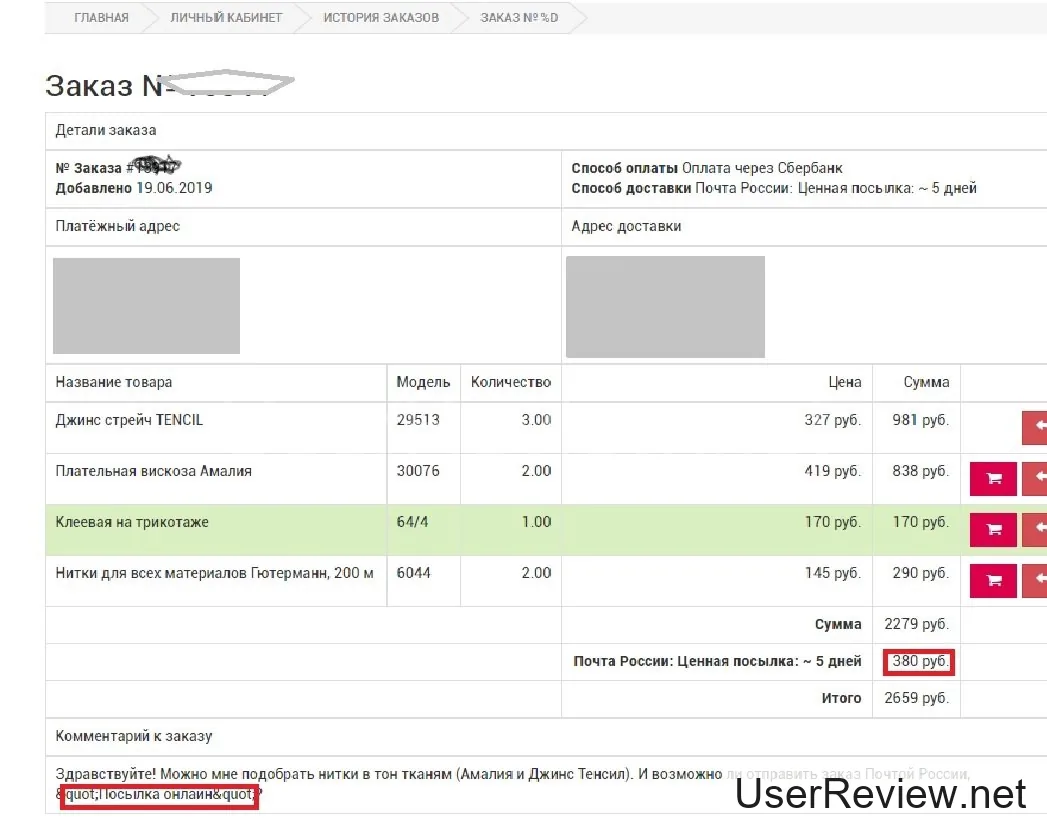This screenshot has width=1047, height=820.
Task: Click return arrow icon for Плательная вискоза Амалия
Action: [x=1035, y=478]
